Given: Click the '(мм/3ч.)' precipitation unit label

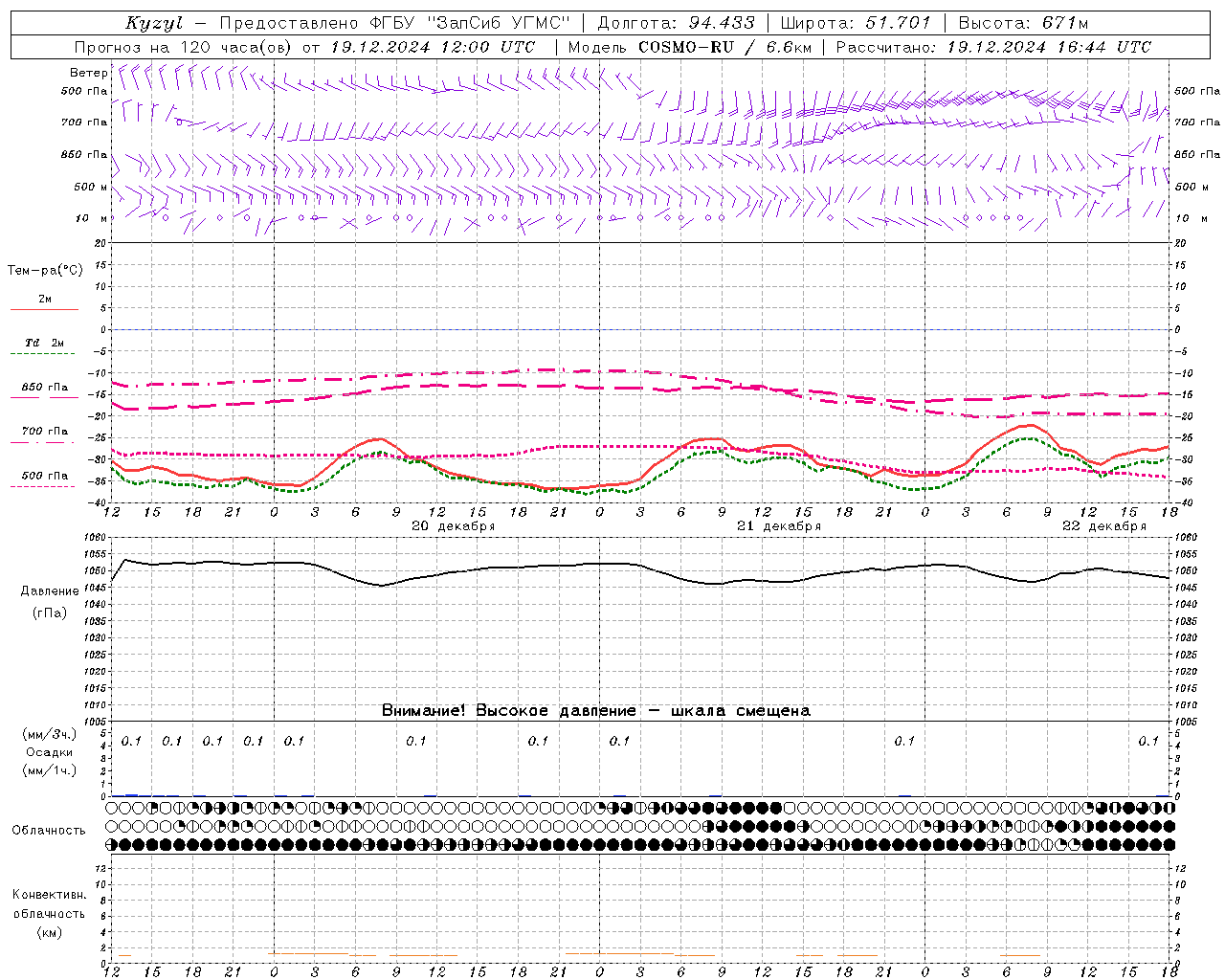Looking at the screenshot, I should pos(50,734).
